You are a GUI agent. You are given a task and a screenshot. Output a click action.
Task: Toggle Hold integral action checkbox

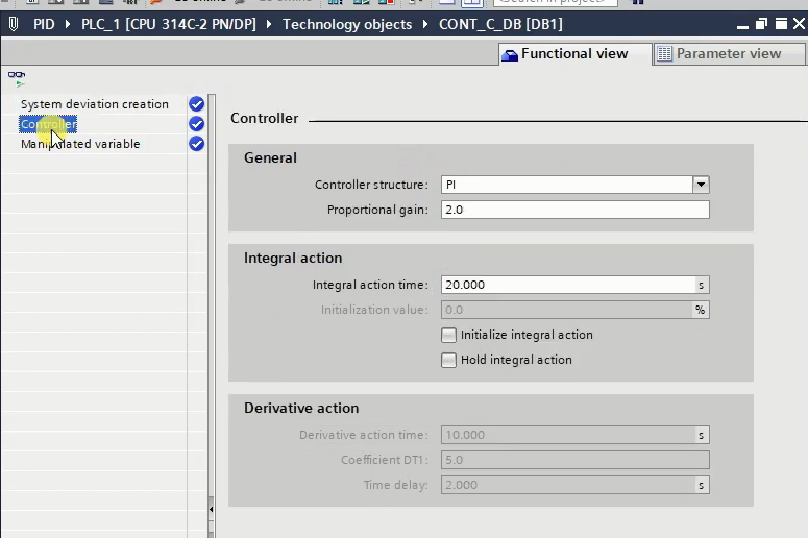tap(449, 360)
